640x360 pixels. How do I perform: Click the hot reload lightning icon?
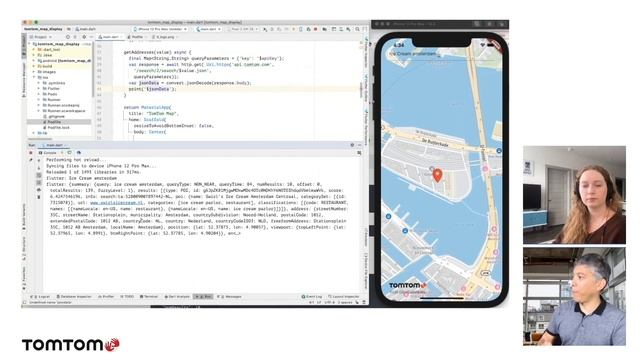[62, 153]
